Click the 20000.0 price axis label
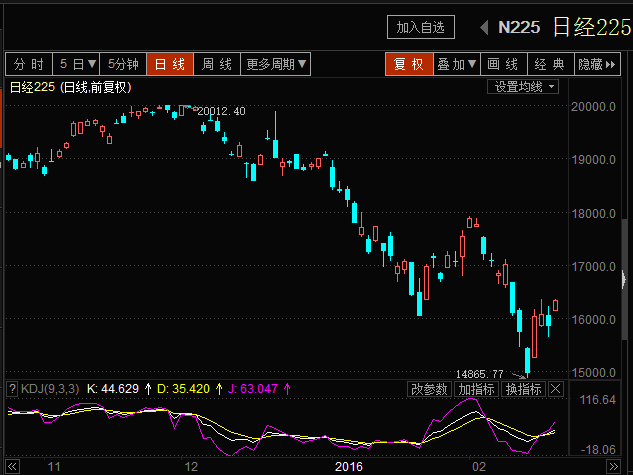This screenshot has width=633, height=475. [593, 107]
